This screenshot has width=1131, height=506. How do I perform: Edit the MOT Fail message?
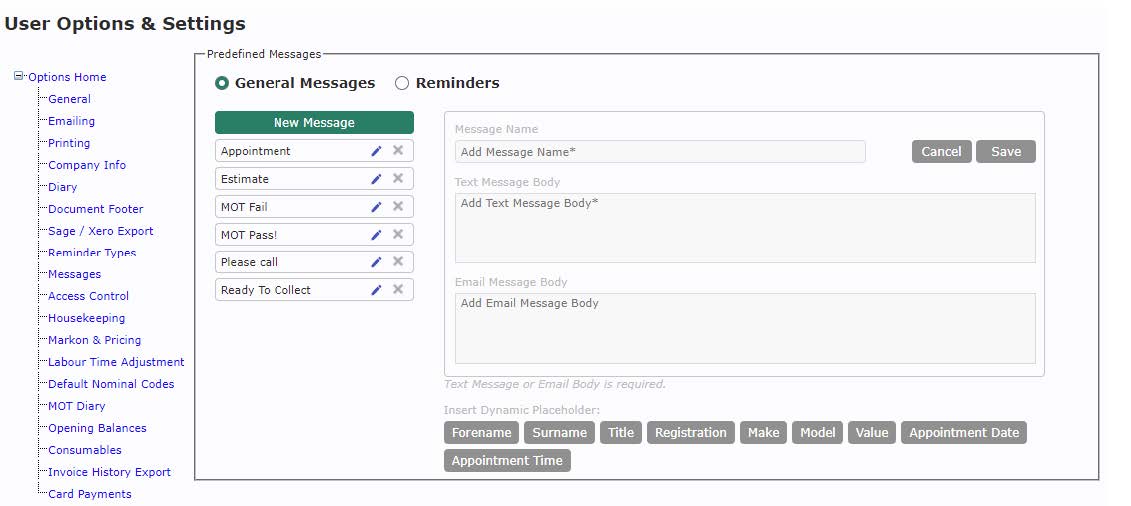click(x=376, y=206)
